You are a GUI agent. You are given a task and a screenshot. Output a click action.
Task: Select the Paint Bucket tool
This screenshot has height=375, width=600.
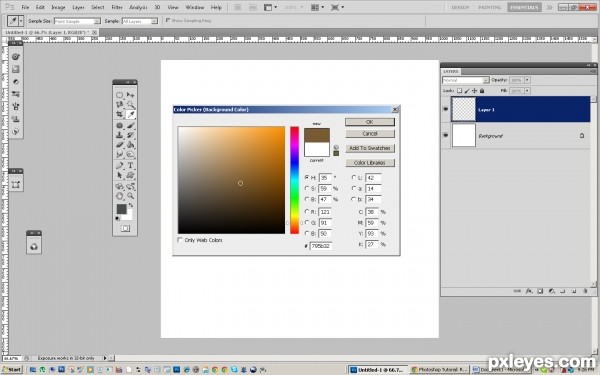point(130,145)
